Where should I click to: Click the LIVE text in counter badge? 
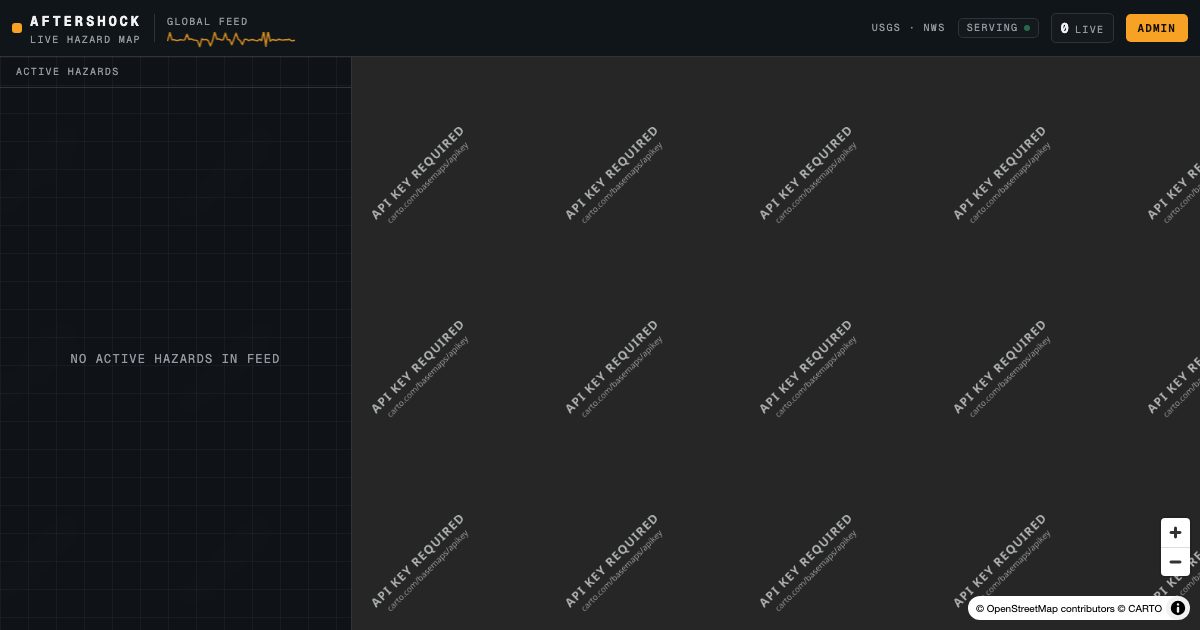(x=1089, y=29)
